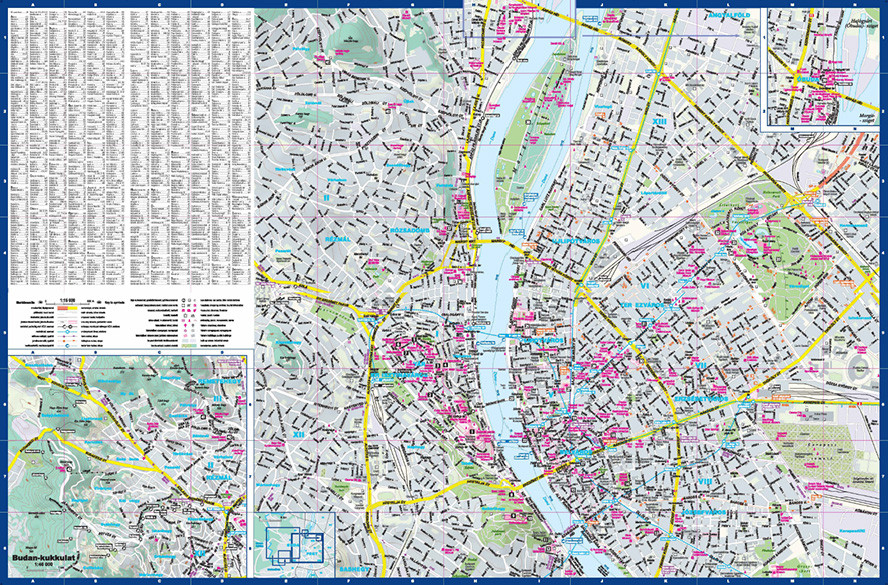Click the overview locator thumbnail map
Viewport: 888px width, 585px height.
294,544
